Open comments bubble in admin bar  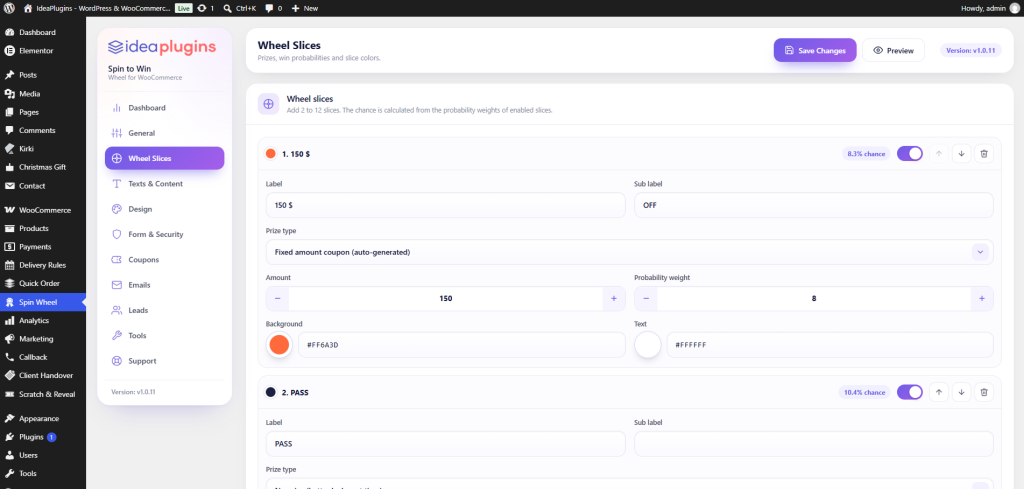(x=274, y=8)
